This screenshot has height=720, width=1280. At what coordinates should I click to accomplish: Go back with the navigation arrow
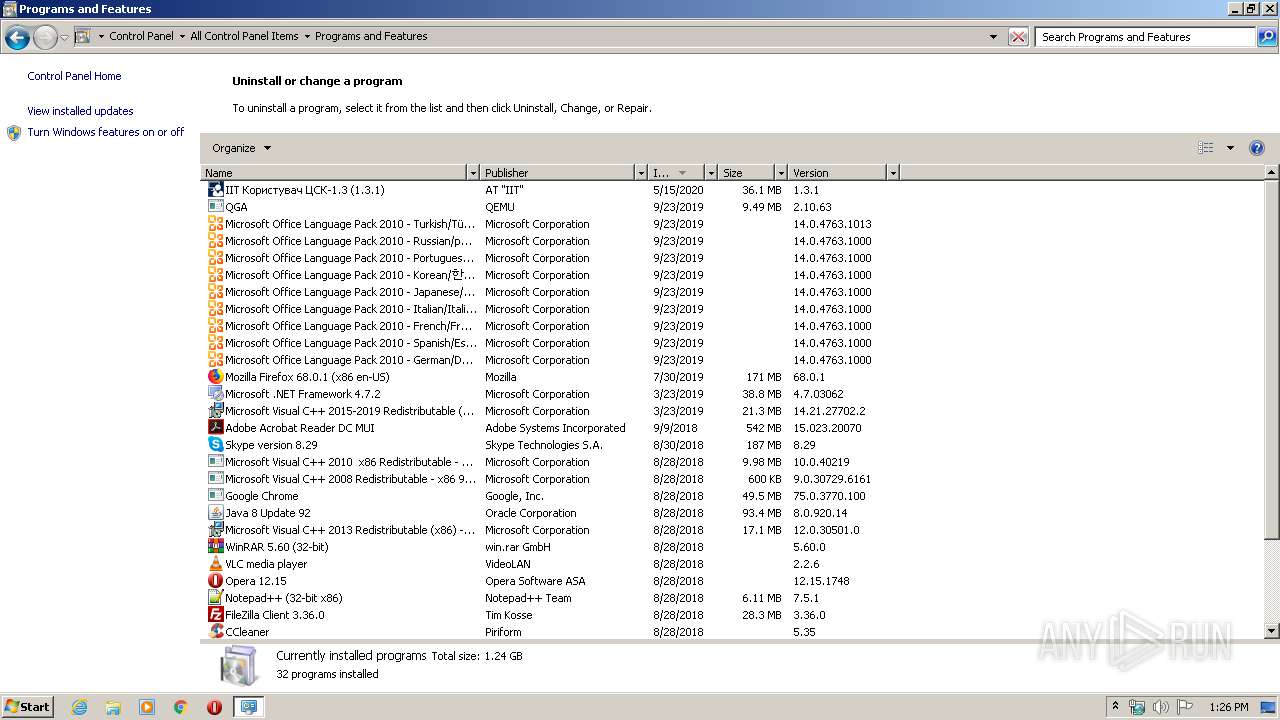(x=17, y=37)
